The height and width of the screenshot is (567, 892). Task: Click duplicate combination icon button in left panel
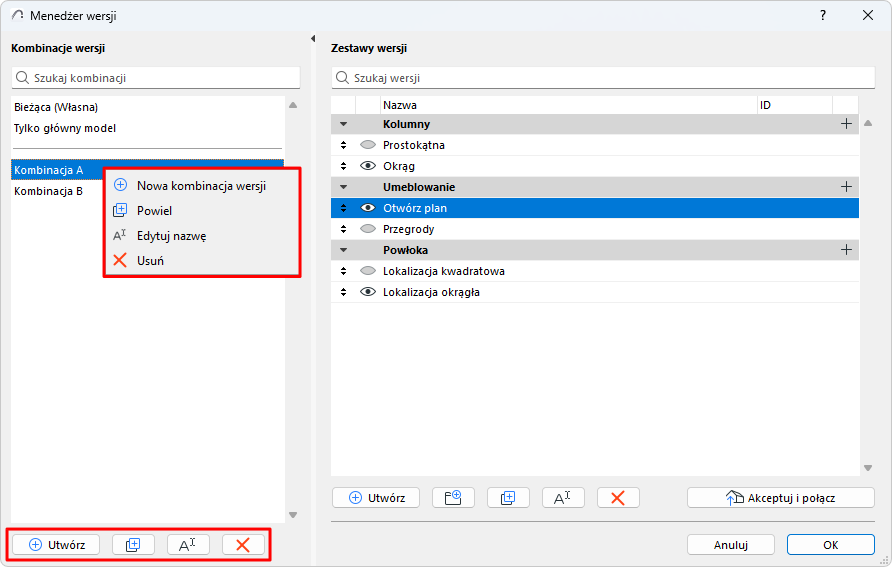[x=133, y=545]
